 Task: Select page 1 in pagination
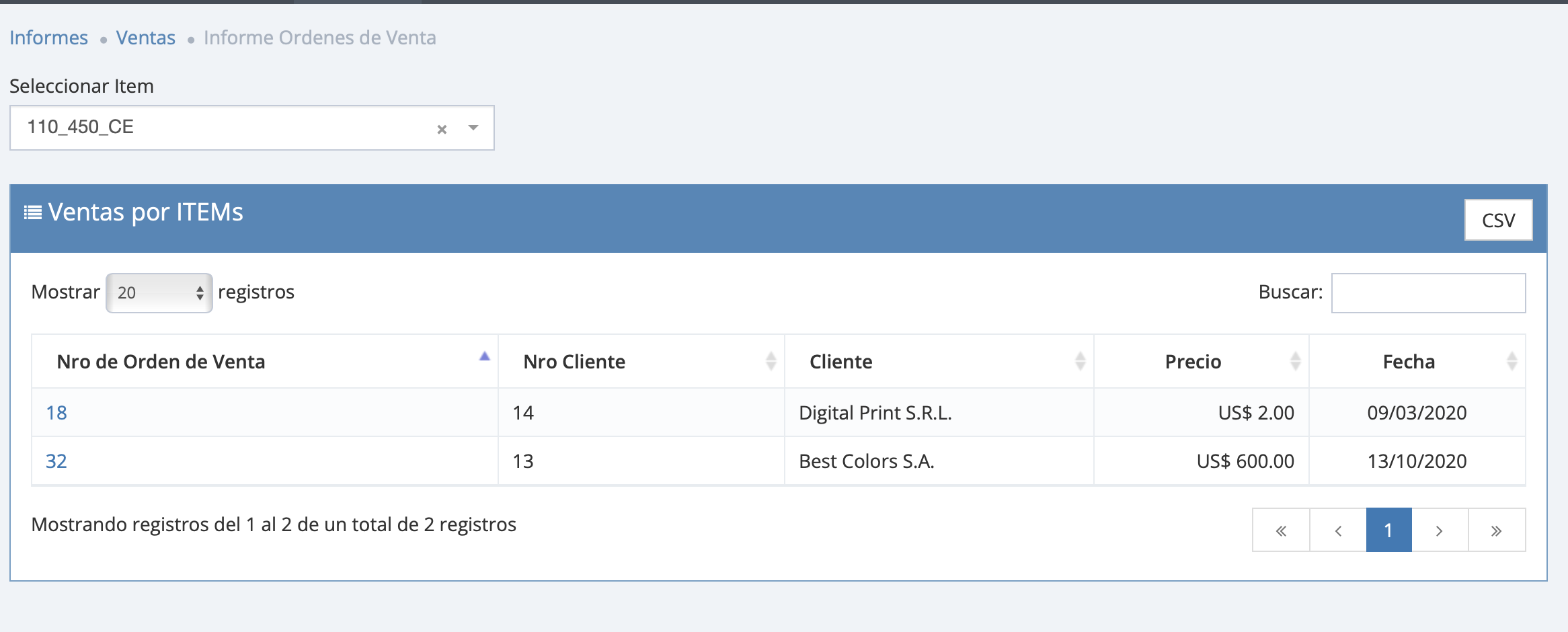click(1388, 530)
